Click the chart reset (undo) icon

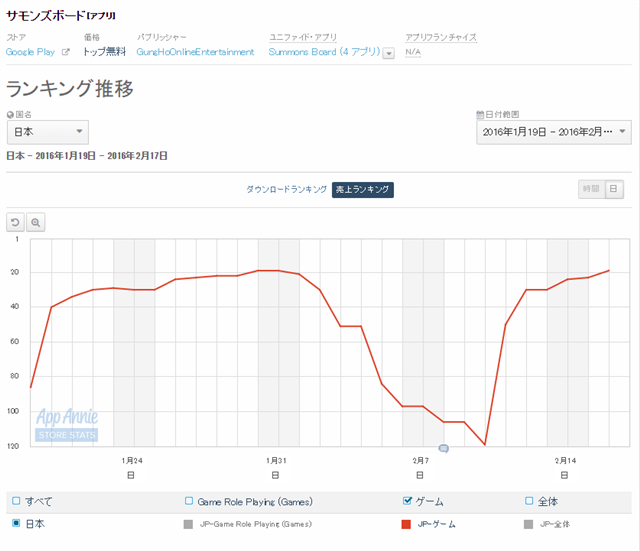(15, 223)
